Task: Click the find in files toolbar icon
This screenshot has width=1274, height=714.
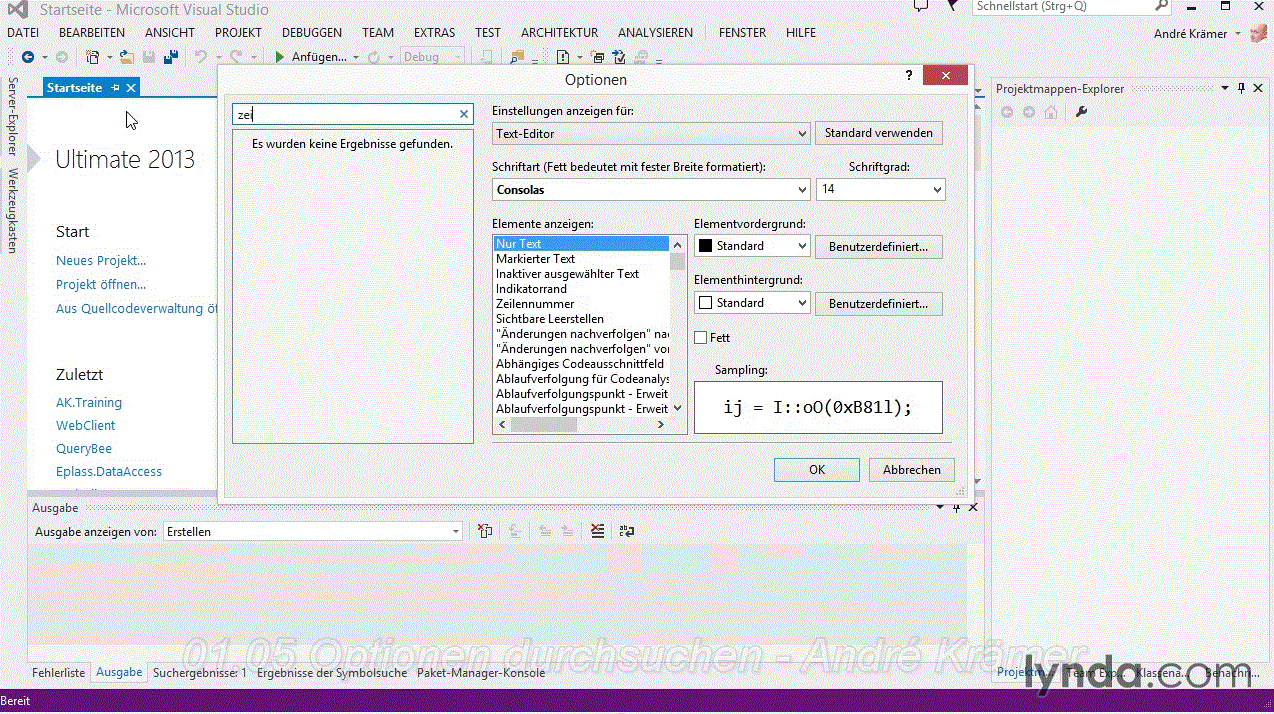Action: [x=517, y=57]
